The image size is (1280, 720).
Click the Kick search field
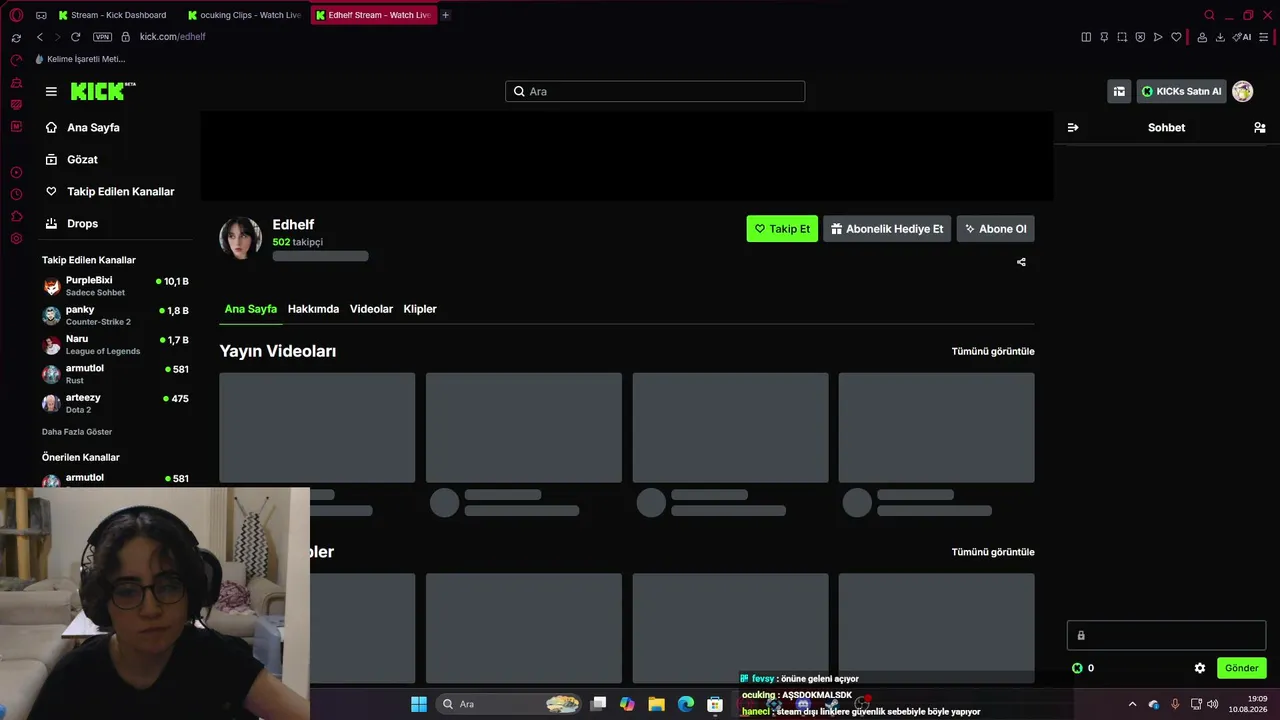pos(655,91)
